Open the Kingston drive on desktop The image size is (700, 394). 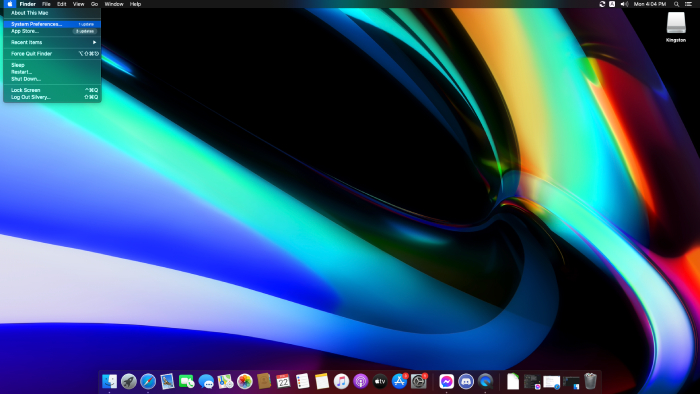point(675,26)
